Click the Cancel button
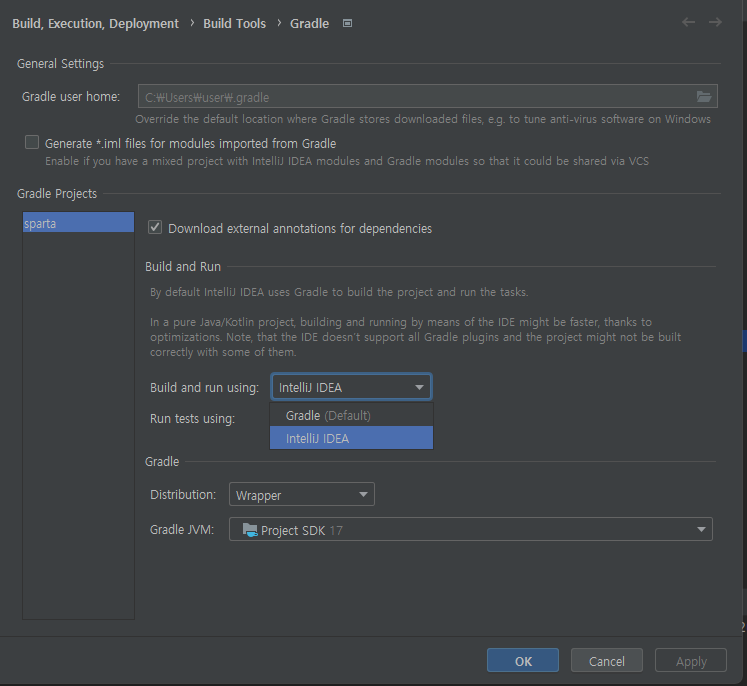747x686 pixels. point(606,660)
